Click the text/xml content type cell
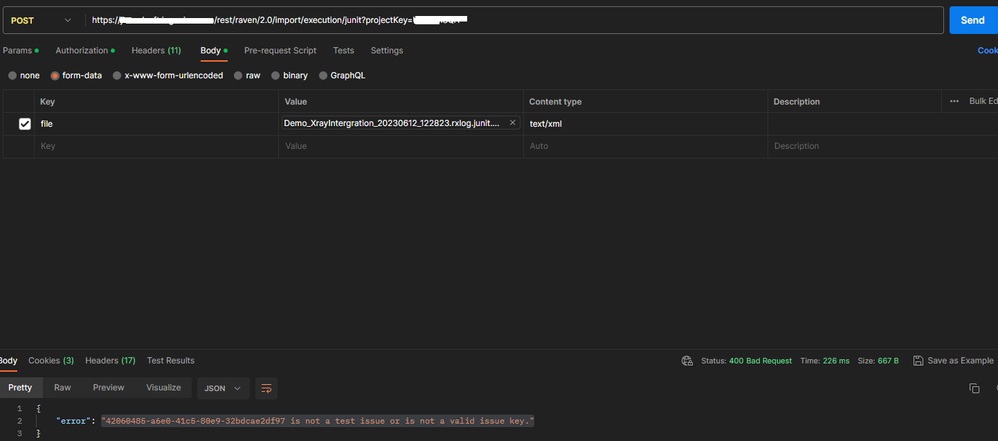This screenshot has height=441, width=998. 645,124
